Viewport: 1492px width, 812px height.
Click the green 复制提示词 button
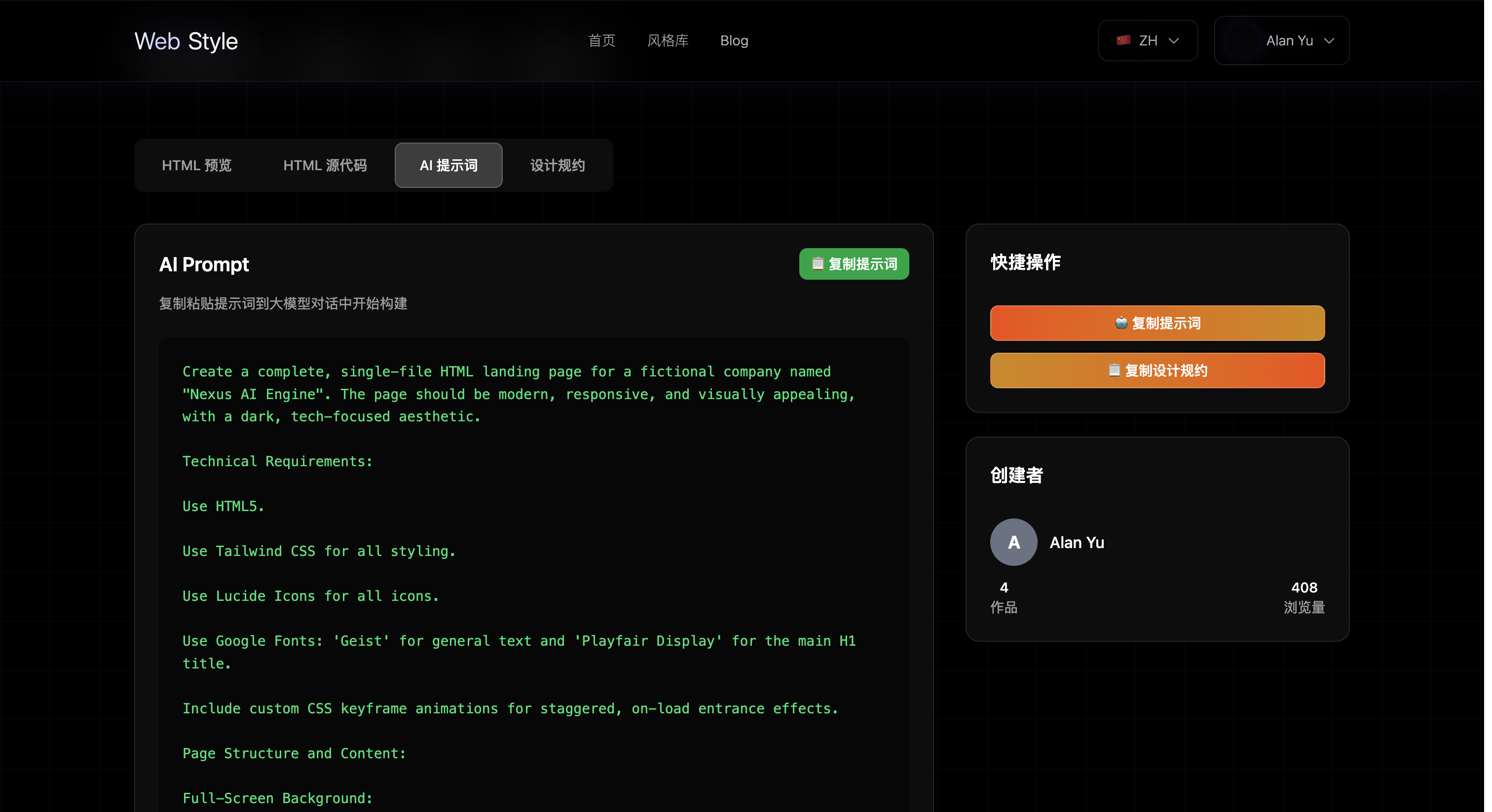click(x=854, y=264)
